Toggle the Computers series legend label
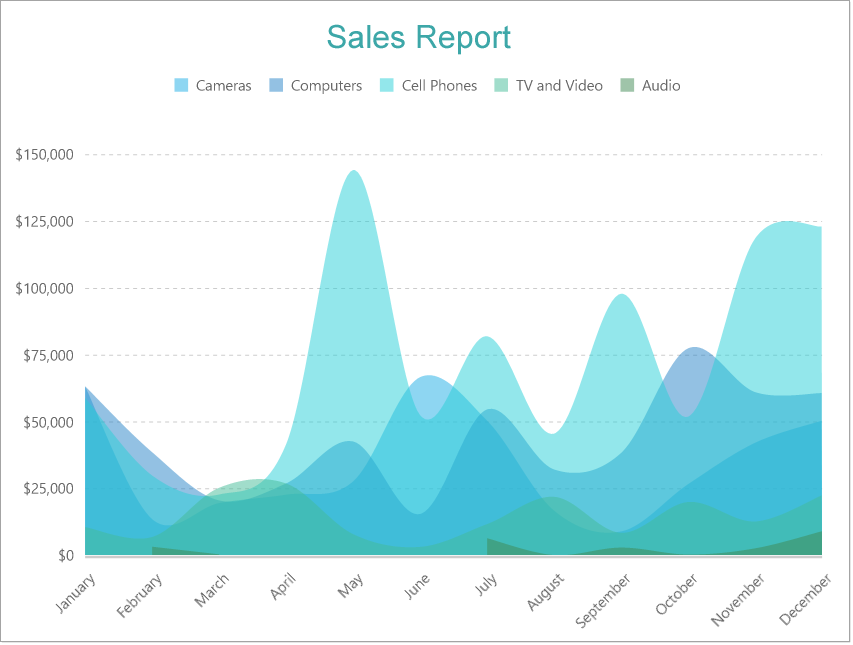Image resolution: width=853 pixels, height=645 pixels. 326,86
